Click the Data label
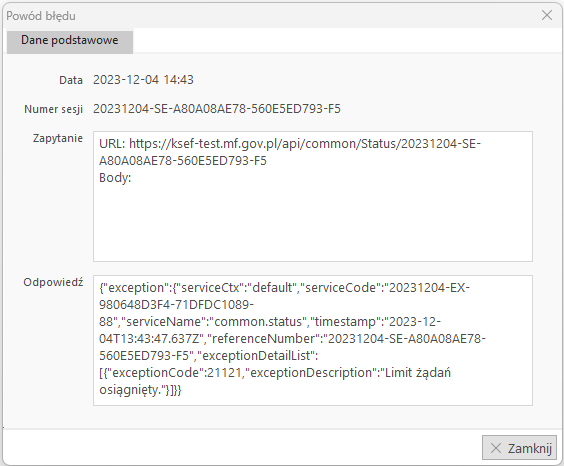This screenshot has height=466, width=564. pos(71,80)
